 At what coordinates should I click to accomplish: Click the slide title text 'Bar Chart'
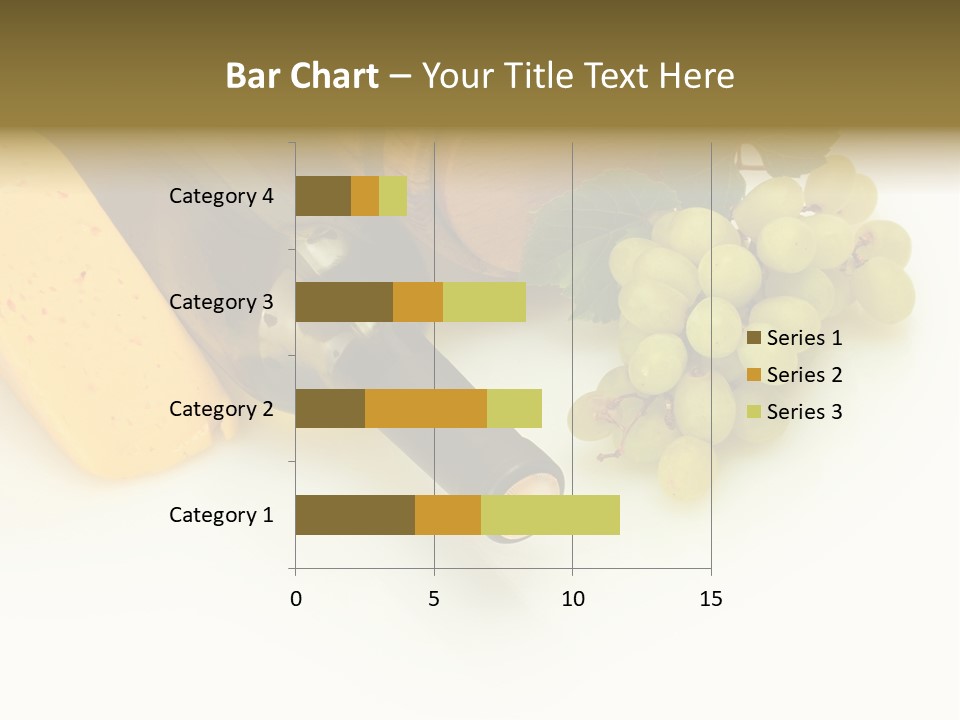pyautogui.click(x=301, y=76)
